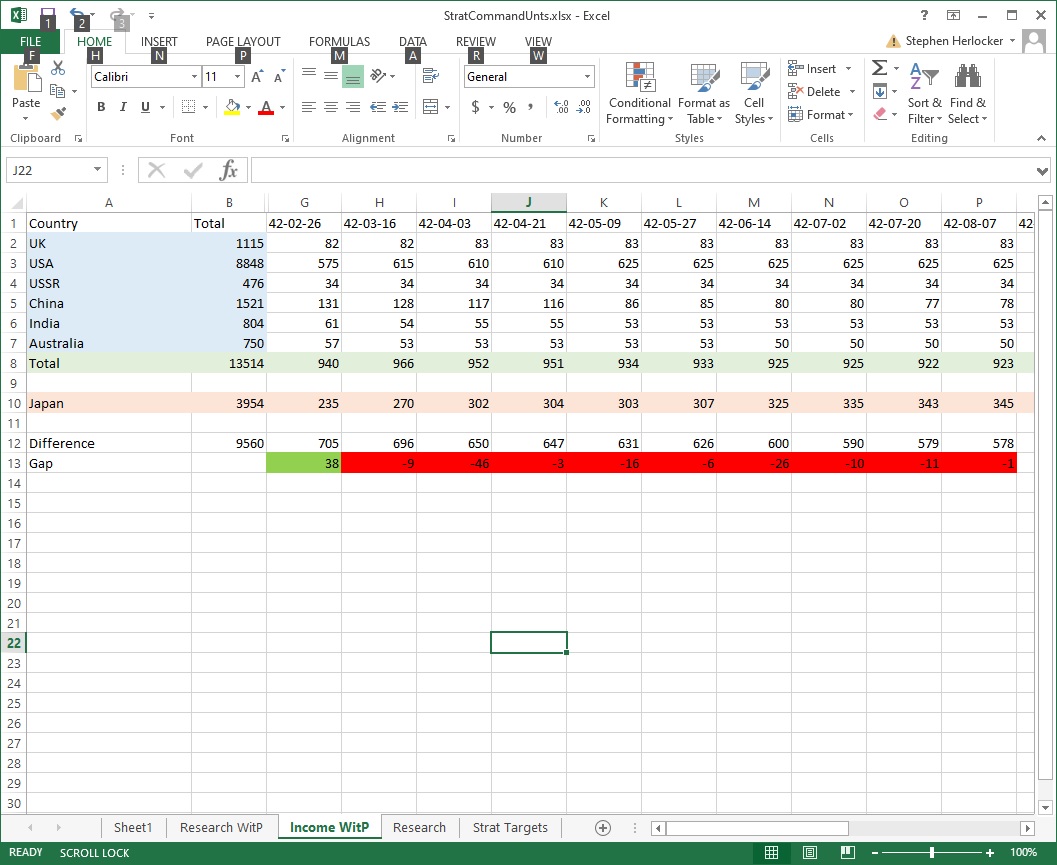Apply Comma Style format
Viewport: 1057px width, 865px height.
click(x=531, y=107)
